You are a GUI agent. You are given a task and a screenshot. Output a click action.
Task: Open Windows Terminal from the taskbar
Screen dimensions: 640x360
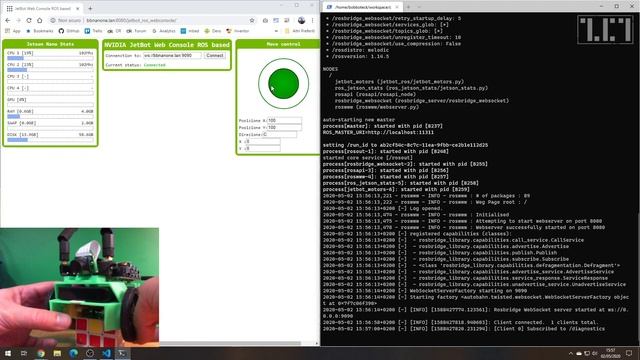[x=122, y=353]
